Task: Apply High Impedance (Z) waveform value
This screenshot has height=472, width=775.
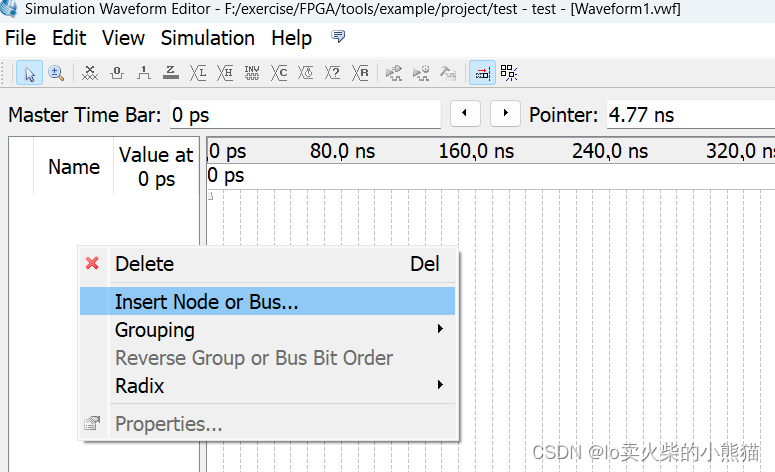Action: pos(171,73)
